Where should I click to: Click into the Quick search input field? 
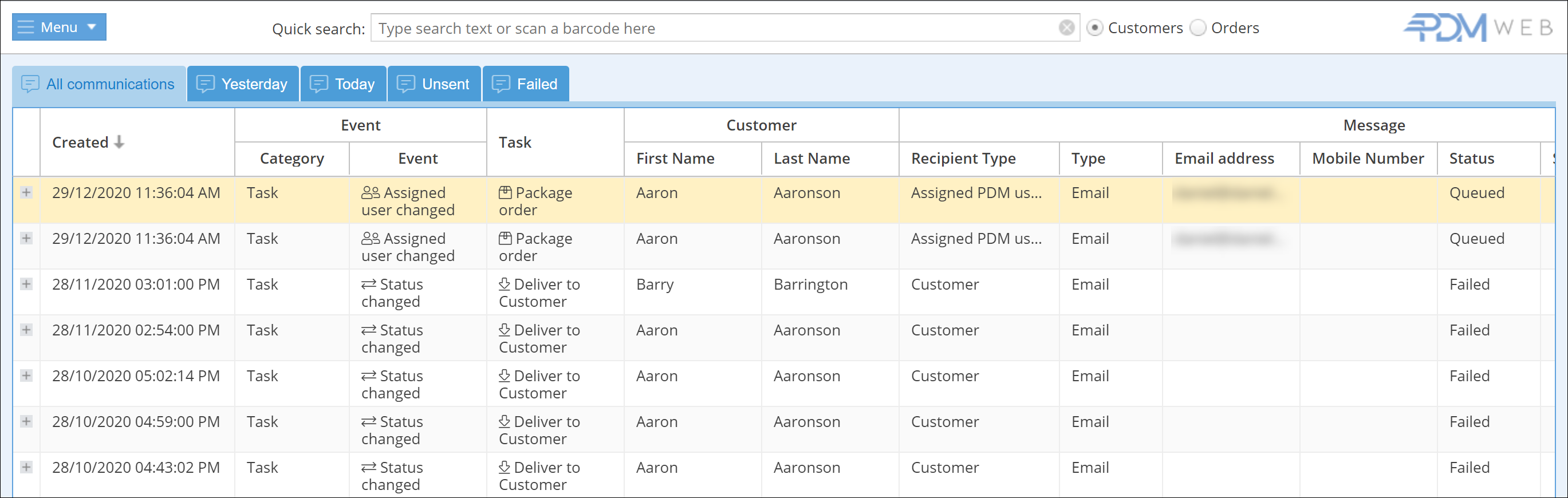[x=712, y=29]
